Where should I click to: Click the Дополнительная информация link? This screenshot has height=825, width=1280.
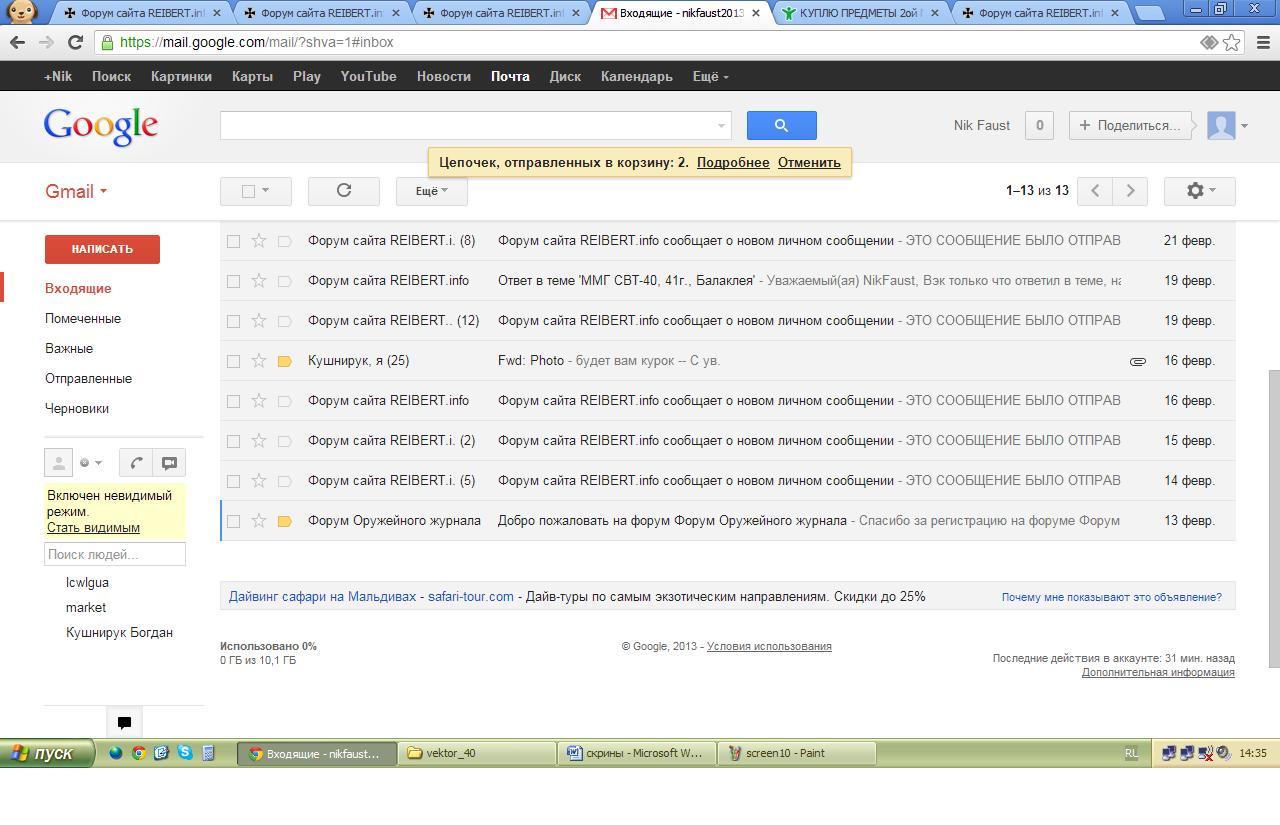click(x=1158, y=673)
